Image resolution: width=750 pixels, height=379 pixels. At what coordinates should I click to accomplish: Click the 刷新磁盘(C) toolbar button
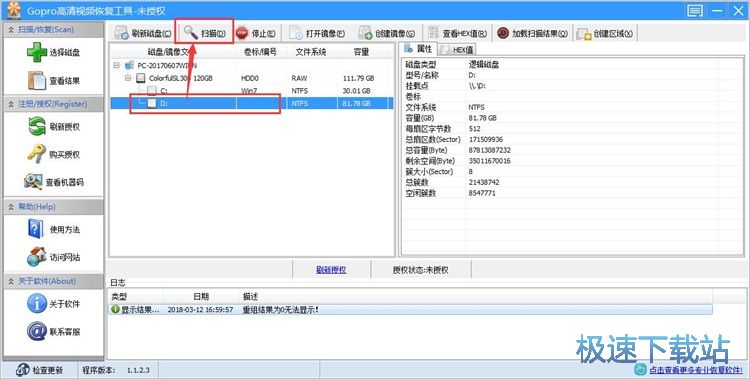(x=143, y=33)
